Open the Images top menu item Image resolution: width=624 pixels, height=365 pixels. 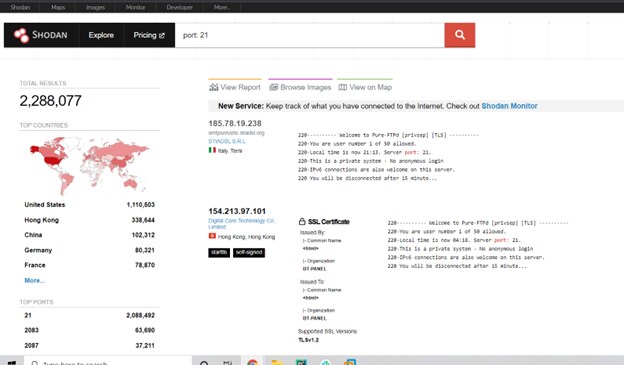[96, 7]
